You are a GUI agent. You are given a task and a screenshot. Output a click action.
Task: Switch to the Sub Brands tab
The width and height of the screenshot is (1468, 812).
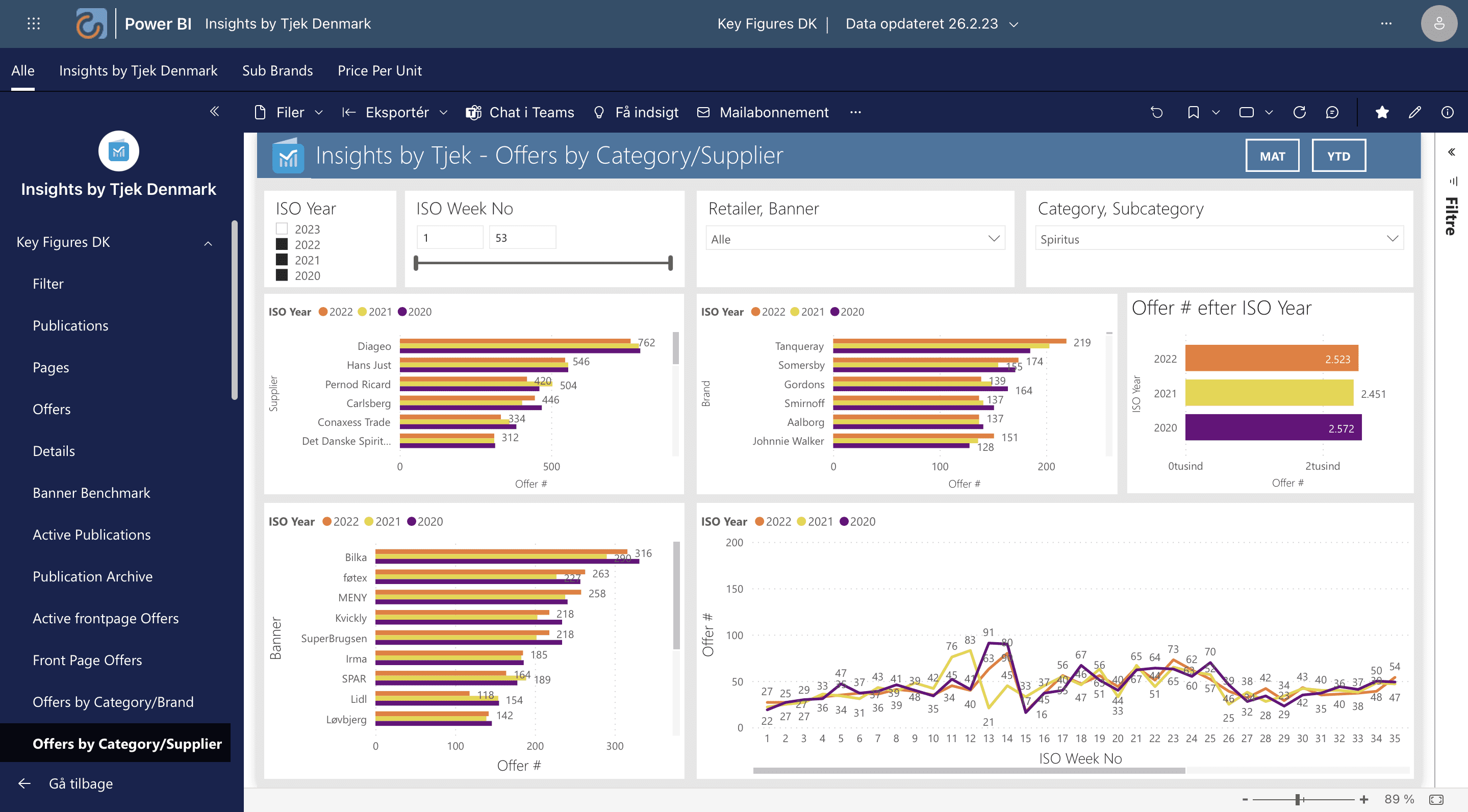pos(277,71)
